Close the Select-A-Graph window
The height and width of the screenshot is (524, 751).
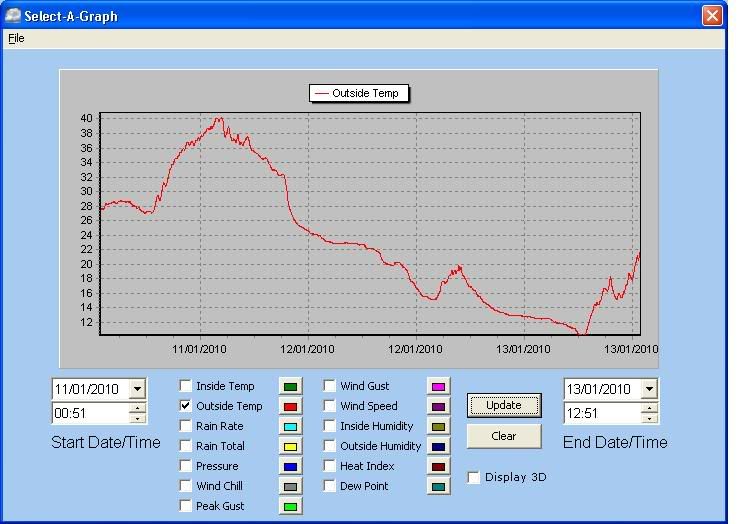click(711, 15)
